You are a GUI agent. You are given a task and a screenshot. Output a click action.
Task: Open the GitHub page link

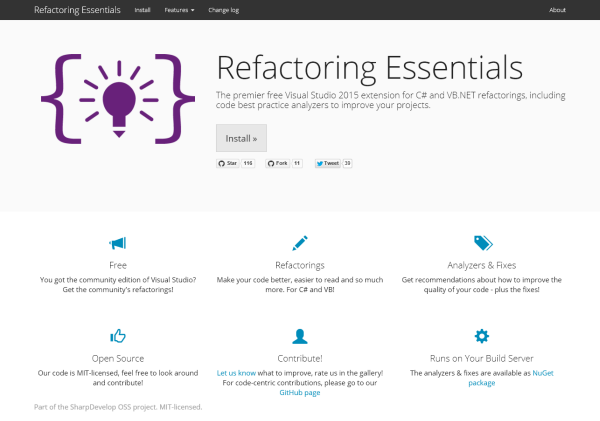tap(299, 393)
